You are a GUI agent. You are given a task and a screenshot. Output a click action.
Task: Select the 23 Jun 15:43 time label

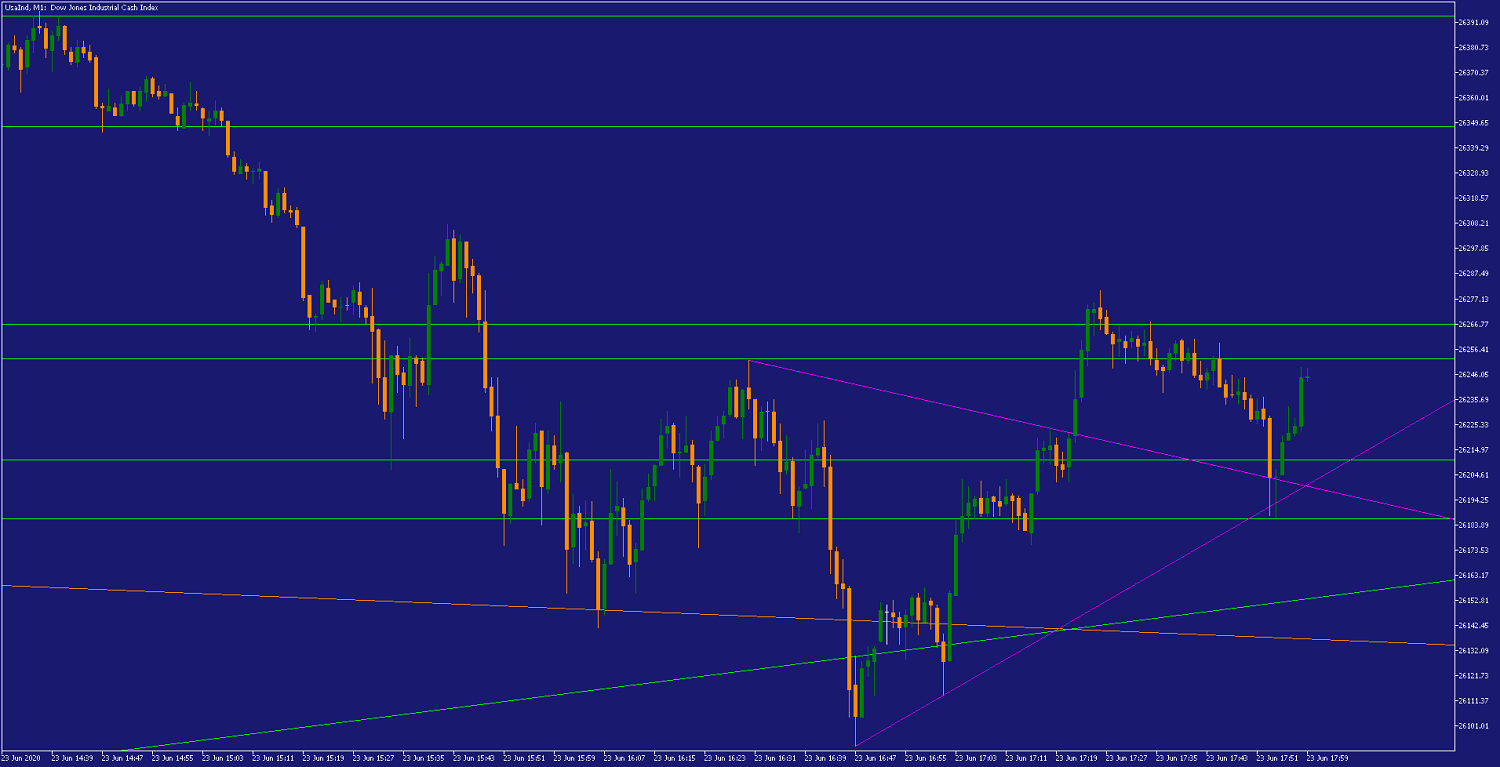(x=472, y=758)
